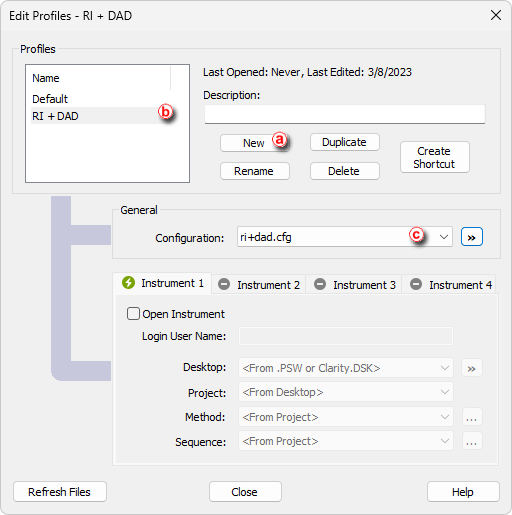This screenshot has width=512, height=515.
Task: Click the ellipsis browse button for Method
Action: [x=472, y=417]
